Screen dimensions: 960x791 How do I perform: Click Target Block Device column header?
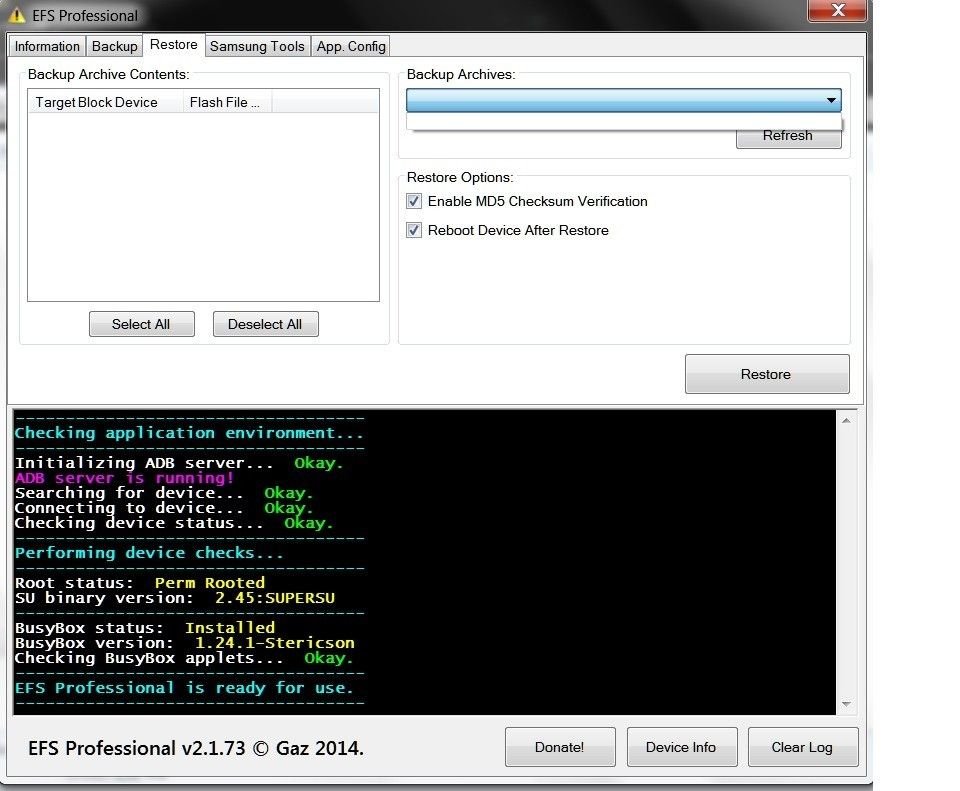105,102
